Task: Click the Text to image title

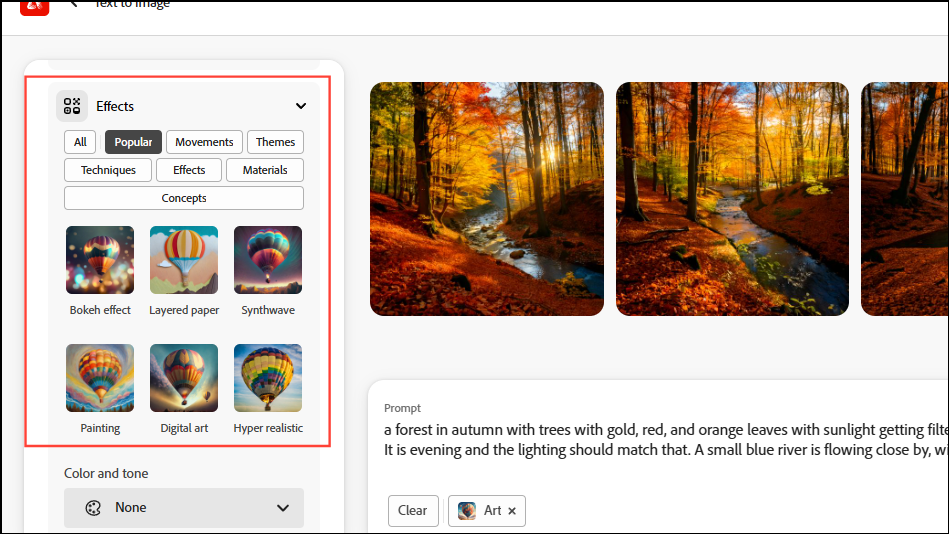Action: tap(133, 4)
